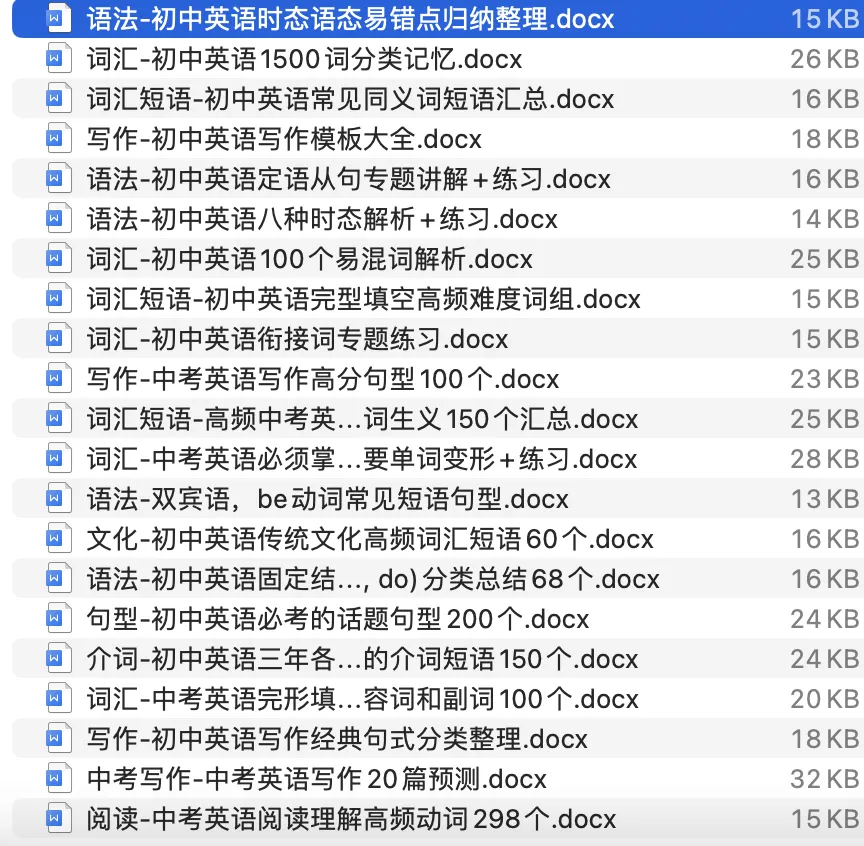
Task: Click the 26 KB size of 词汇-初中英语1500词分类记忆.docx
Action: pyautogui.click(x=825, y=59)
